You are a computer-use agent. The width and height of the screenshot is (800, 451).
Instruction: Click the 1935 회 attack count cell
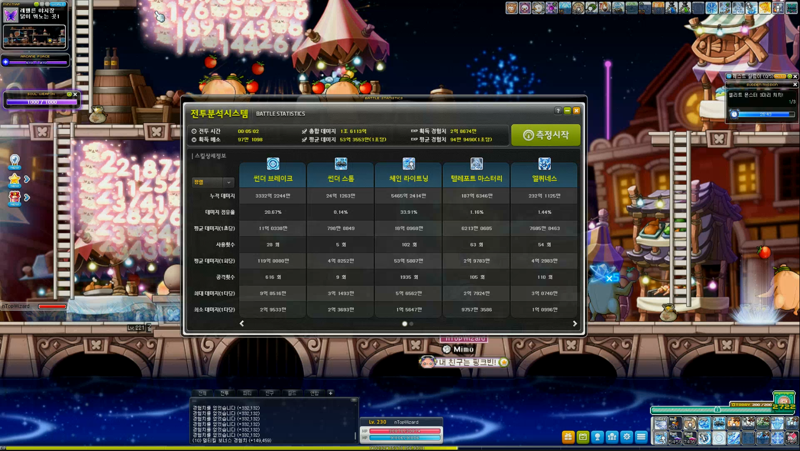click(409, 277)
